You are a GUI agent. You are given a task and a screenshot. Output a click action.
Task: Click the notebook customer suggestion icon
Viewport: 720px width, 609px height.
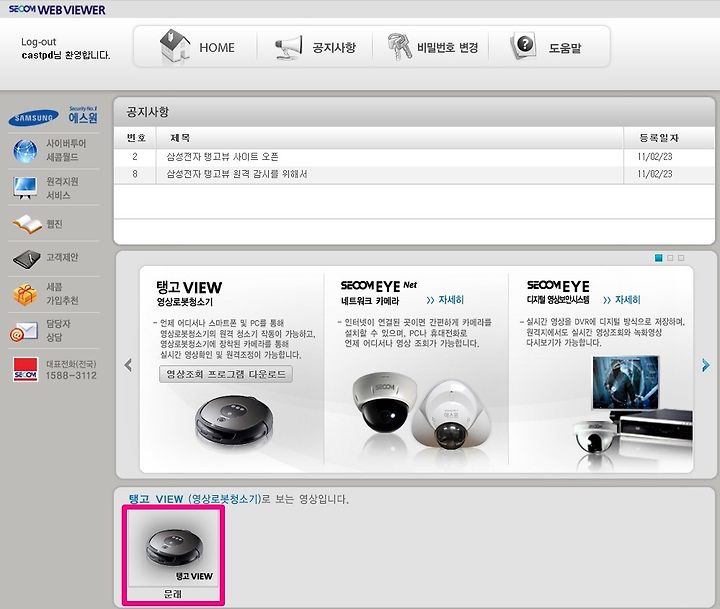pos(26,259)
